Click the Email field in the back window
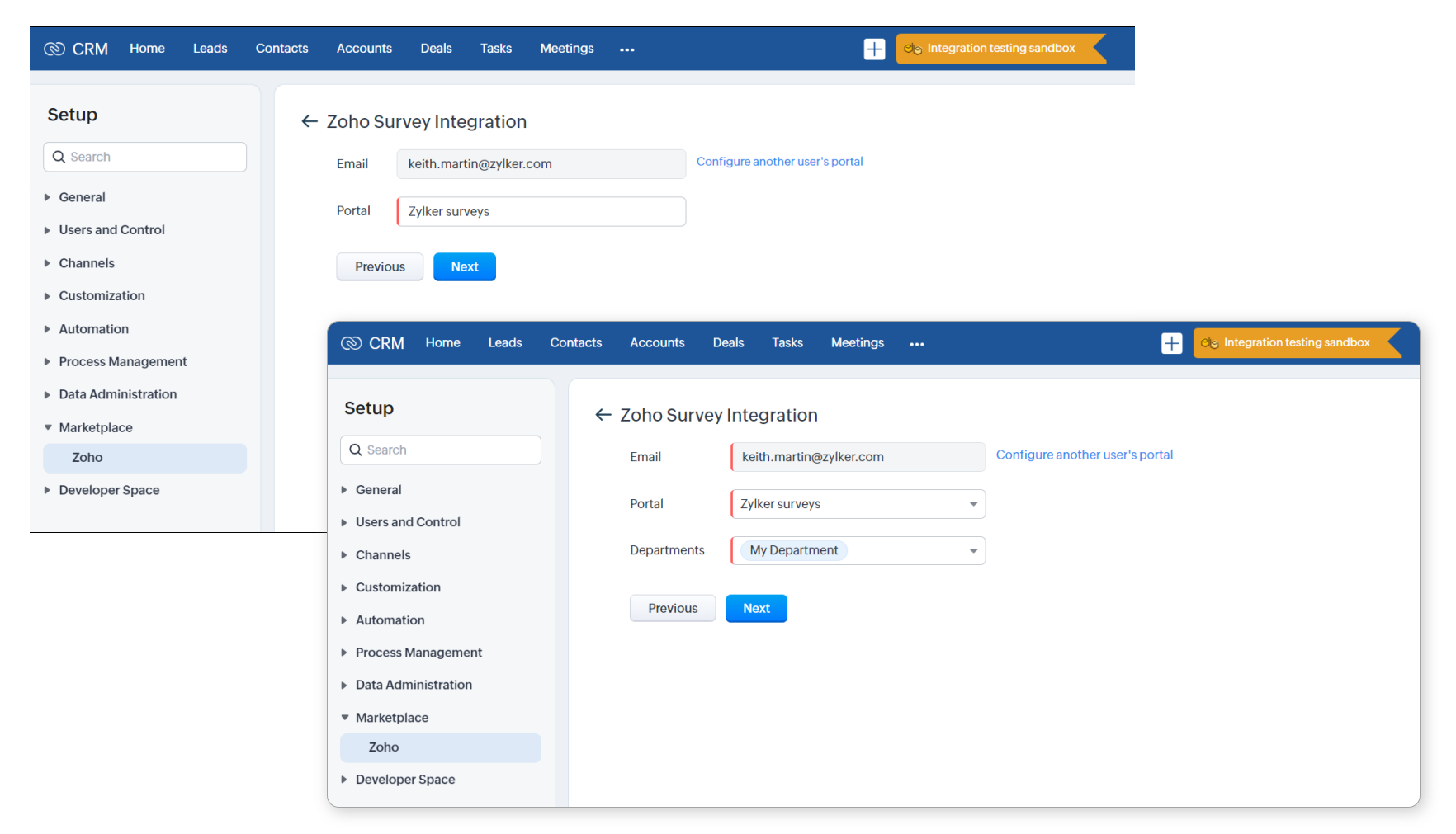The image size is (1456, 834). (x=541, y=164)
